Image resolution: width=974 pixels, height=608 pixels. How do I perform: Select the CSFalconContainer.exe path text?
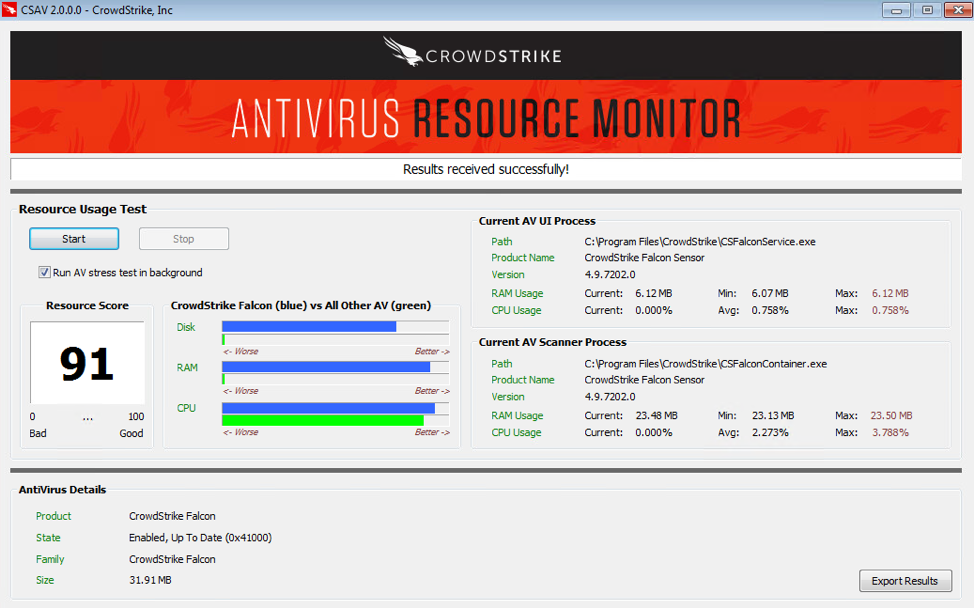pos(706,364)
